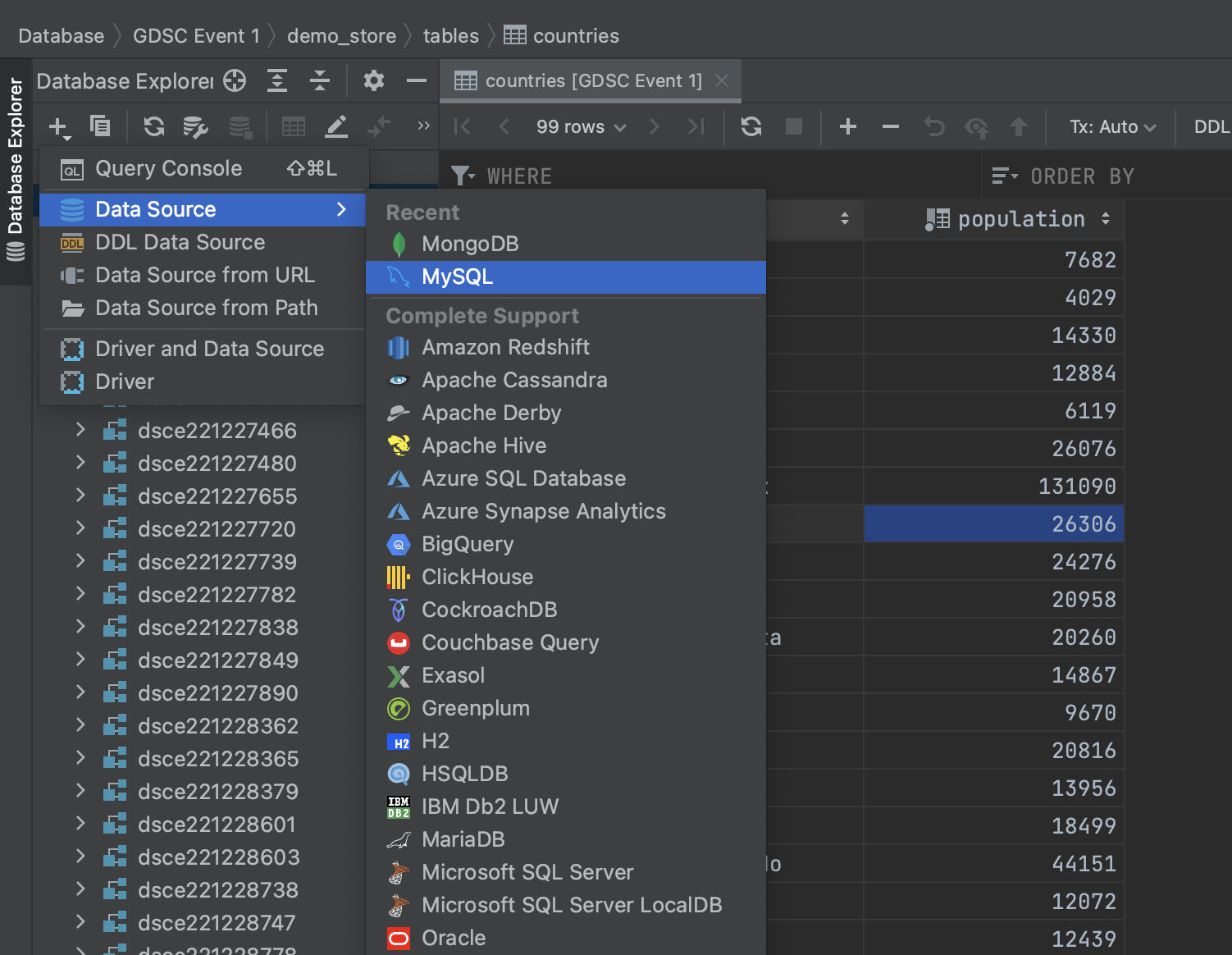Expand the dsce221228738 schema

(x=80, y=889)
